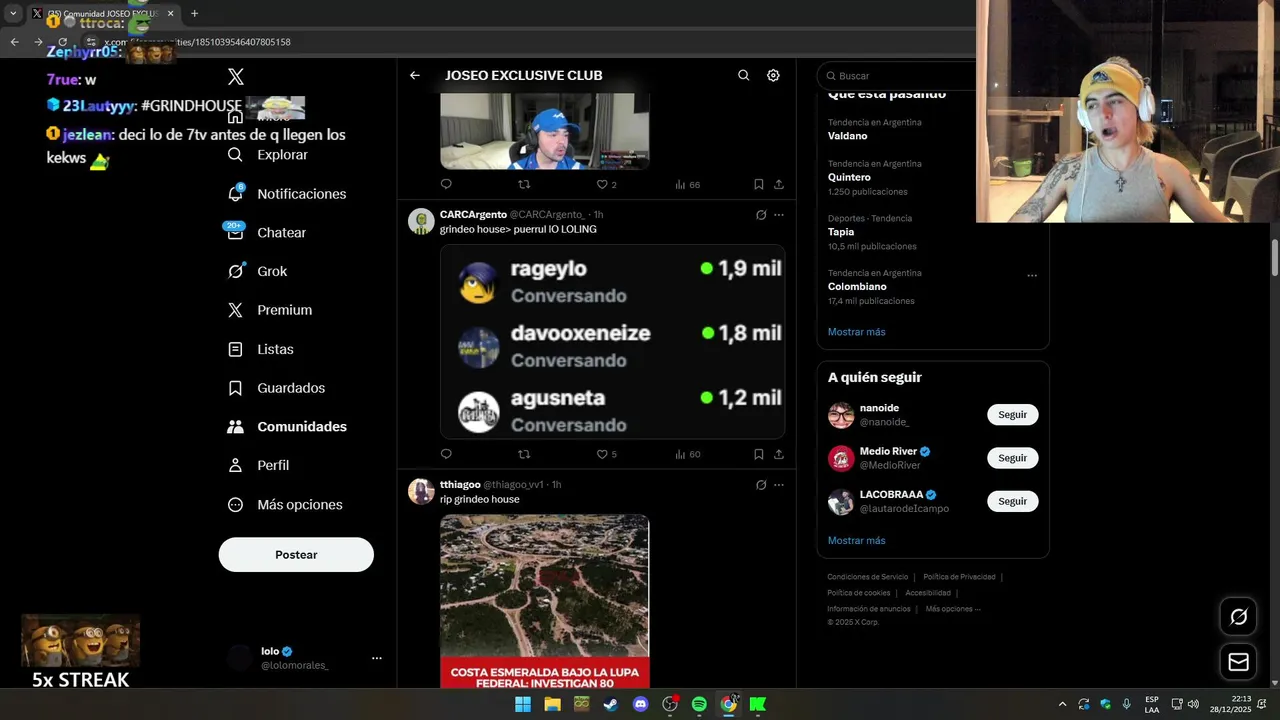This screenshot has height=720, width=1280.
Task: Click the Postear button
Action: coord(296,555)
